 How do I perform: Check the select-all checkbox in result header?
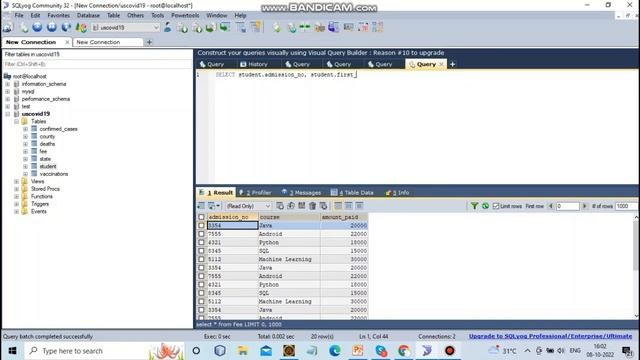click(201, 217)
